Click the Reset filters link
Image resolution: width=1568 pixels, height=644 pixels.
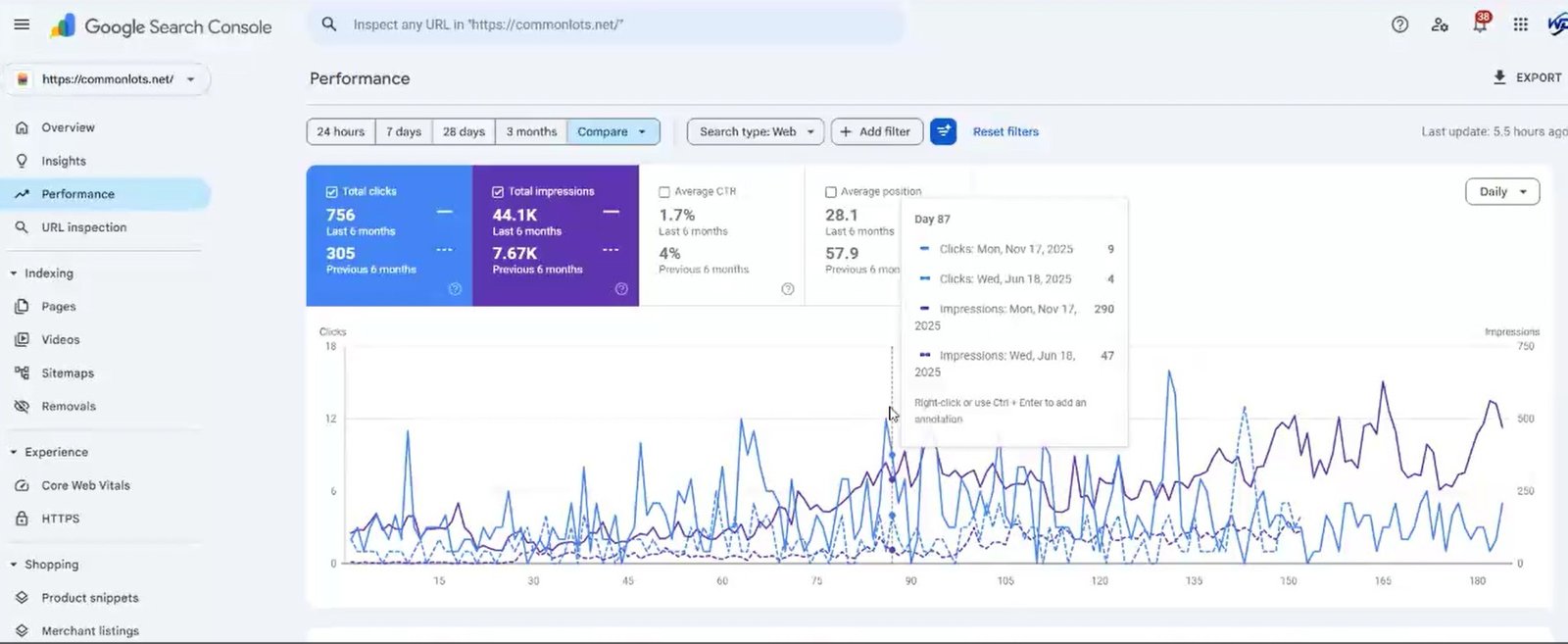[x=1005, y=131]
